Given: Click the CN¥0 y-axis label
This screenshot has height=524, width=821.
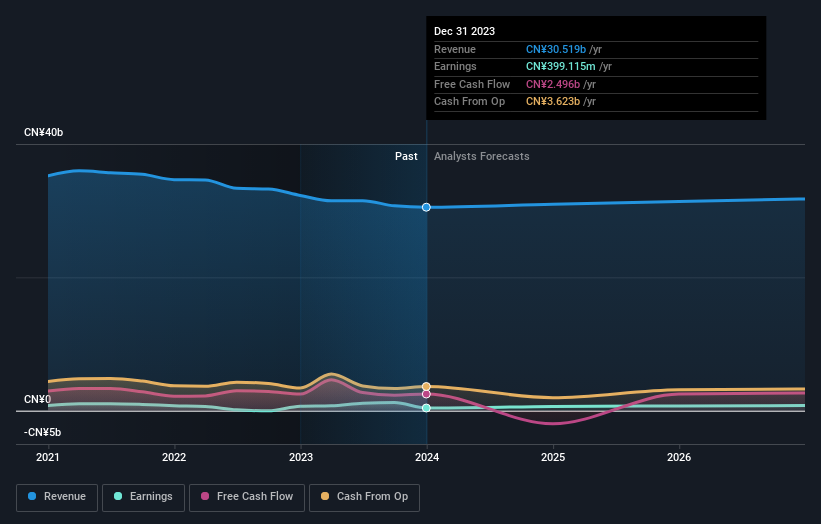Looking at the screenshot, I should point(38,399).
